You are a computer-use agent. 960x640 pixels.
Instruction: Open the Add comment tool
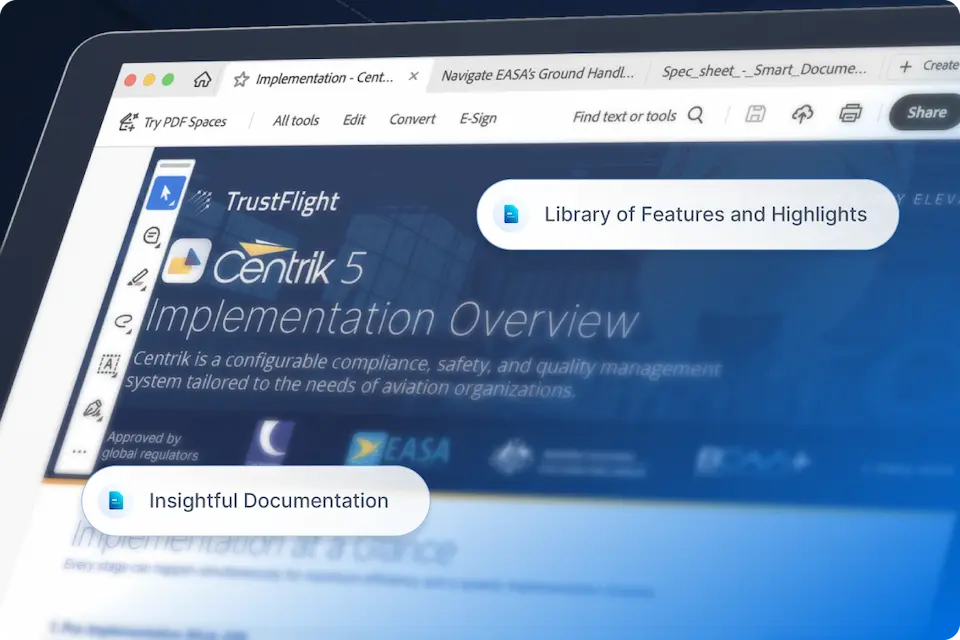click(154, 236)
